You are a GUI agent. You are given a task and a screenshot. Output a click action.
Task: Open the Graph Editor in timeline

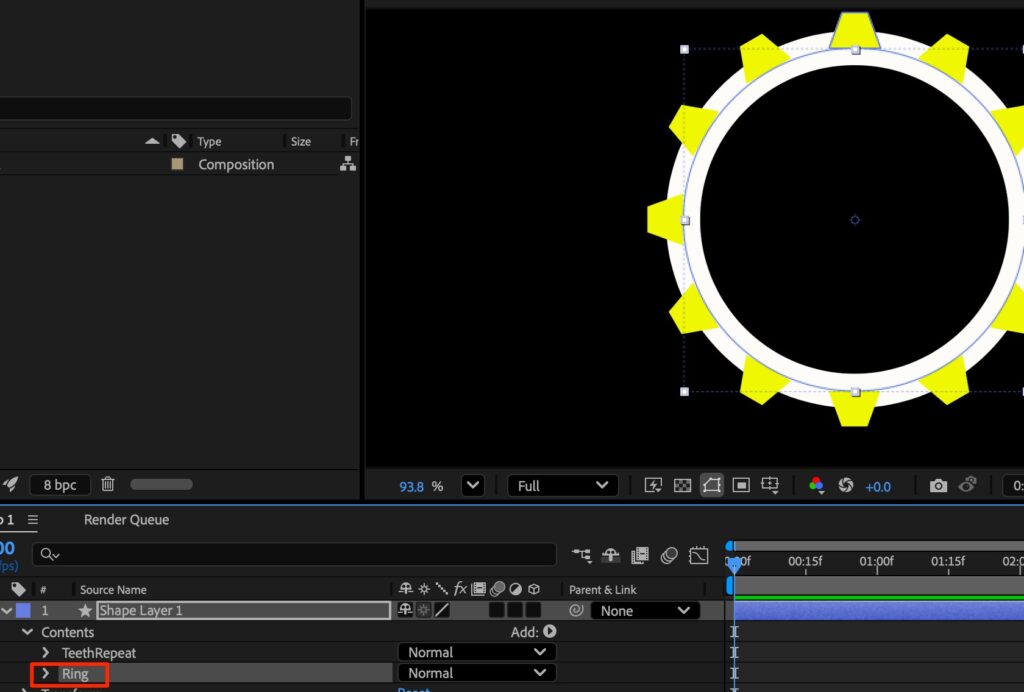coord(699,555)
